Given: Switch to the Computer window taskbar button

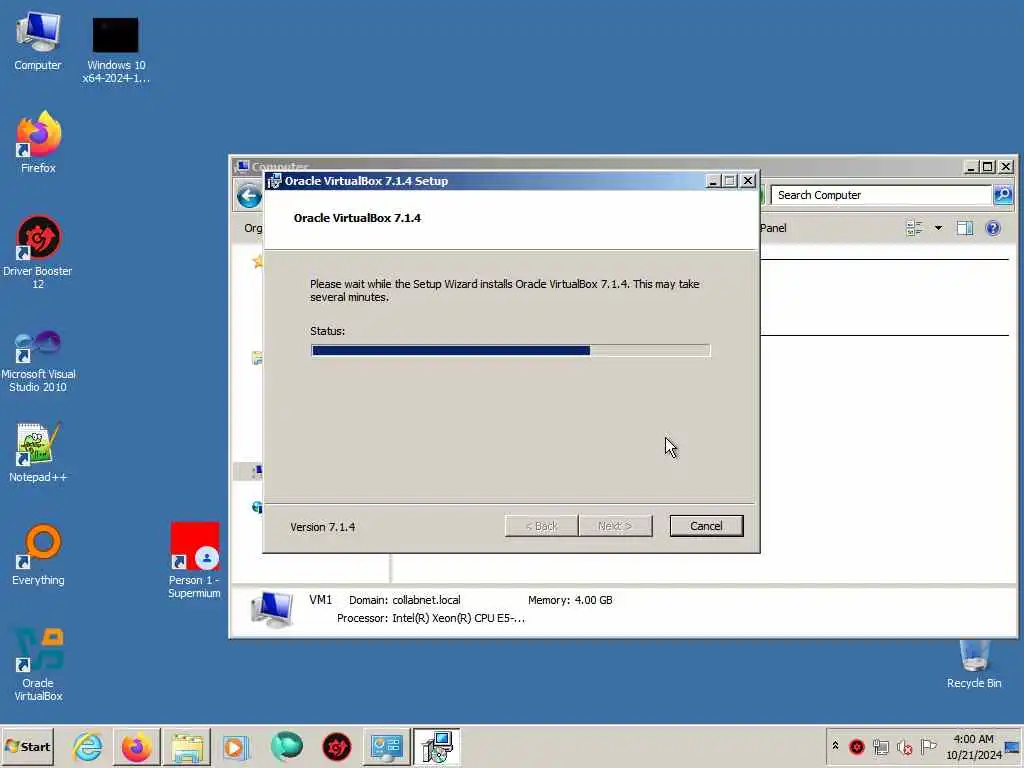Looking at the screenshot, I should point(386,747).
